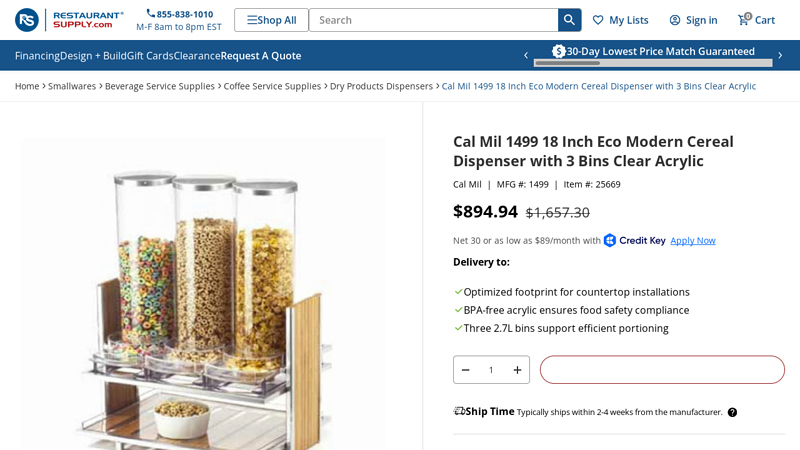Screen dimensions: 800x450
Task: Click the Sign in user icon
Action: 675,20
